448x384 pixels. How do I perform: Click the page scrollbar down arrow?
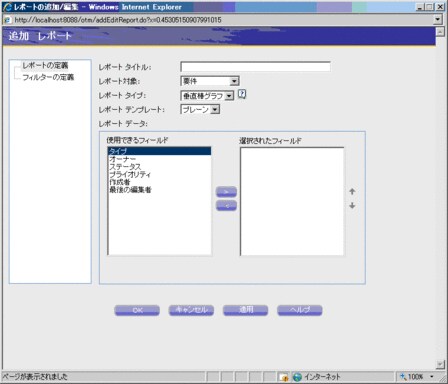coord(440,364)
